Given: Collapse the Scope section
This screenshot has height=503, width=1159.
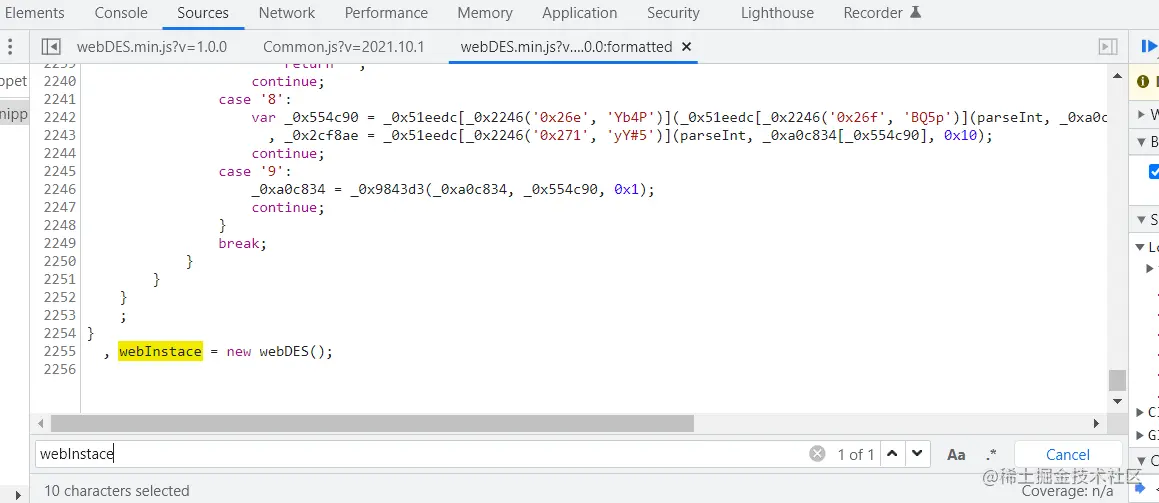Looking at the screenshot, I should tap(1140, 219).
